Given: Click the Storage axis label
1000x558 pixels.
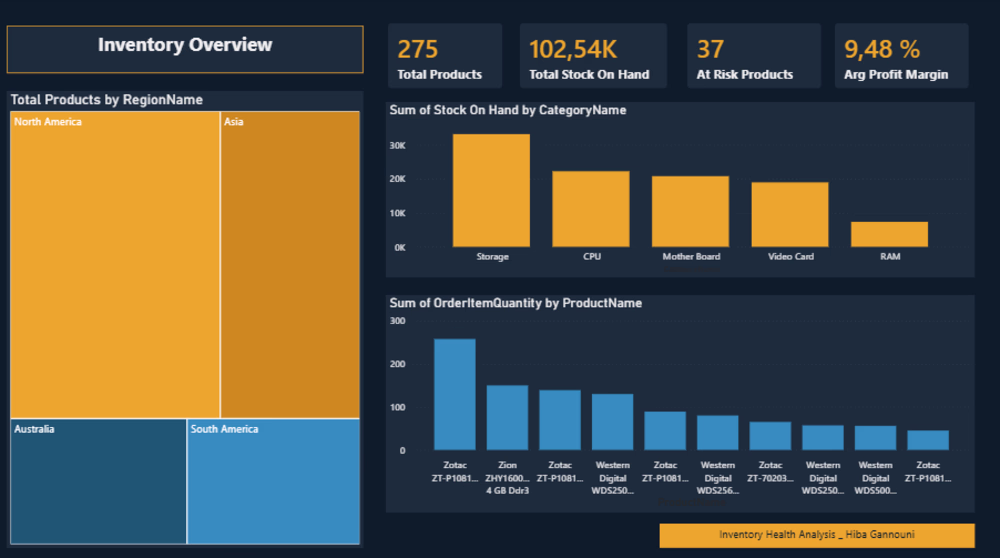Looking at the screenshot, I should tap(492, 256).
